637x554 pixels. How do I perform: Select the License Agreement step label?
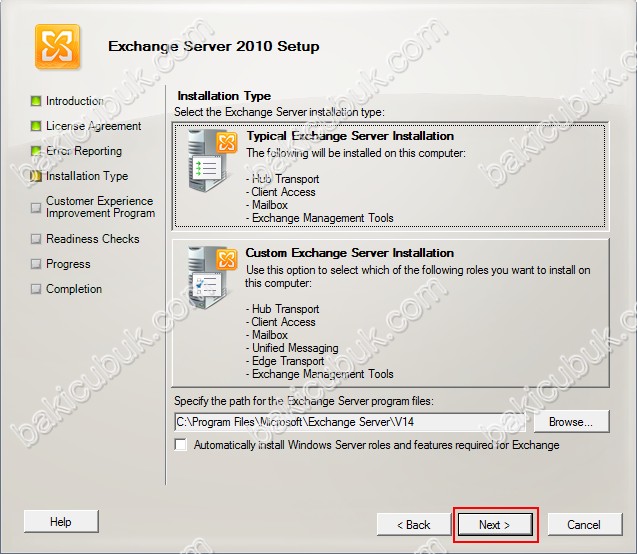(x=93, y=126)
